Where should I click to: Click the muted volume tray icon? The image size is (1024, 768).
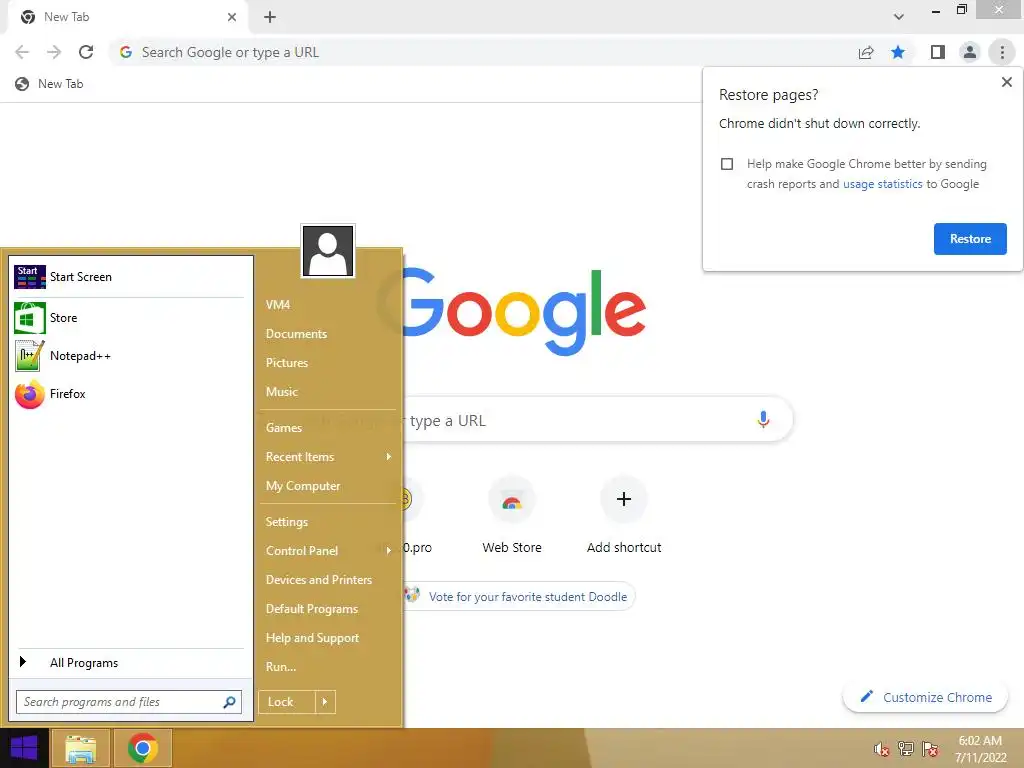click(881, 749)
